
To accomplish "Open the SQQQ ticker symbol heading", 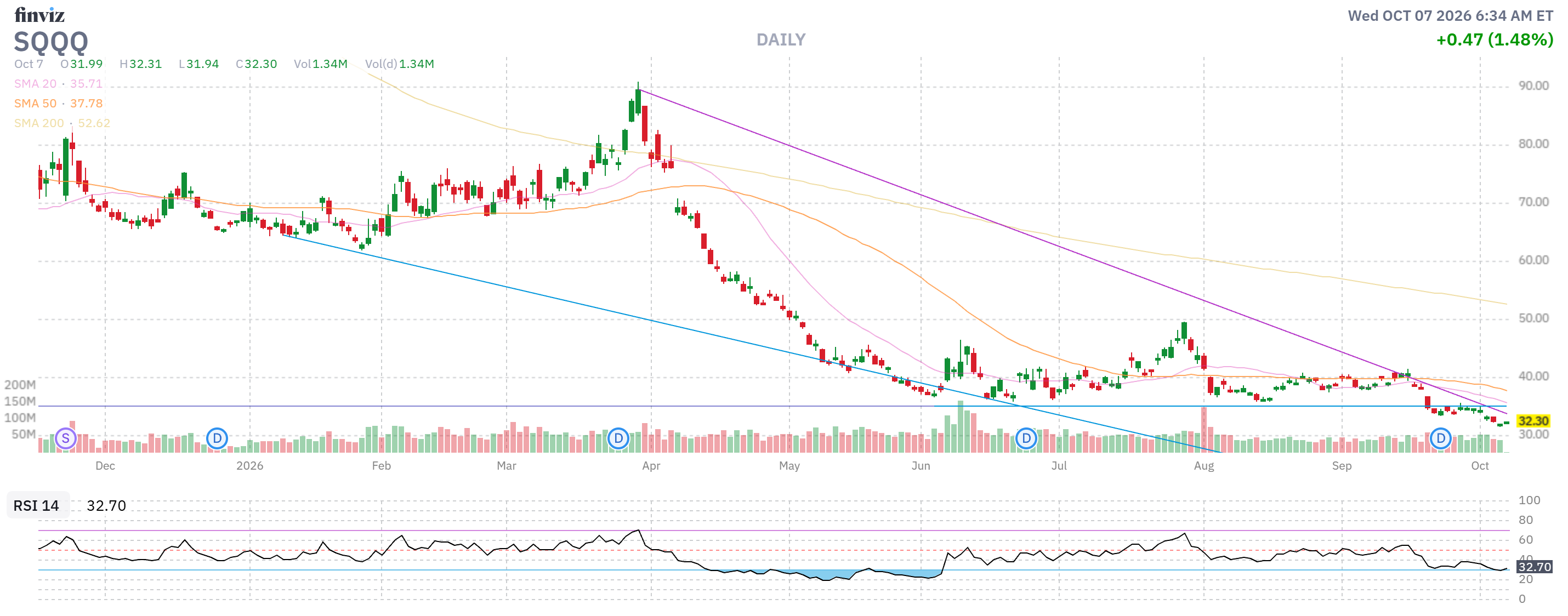I will coord(51,42).
